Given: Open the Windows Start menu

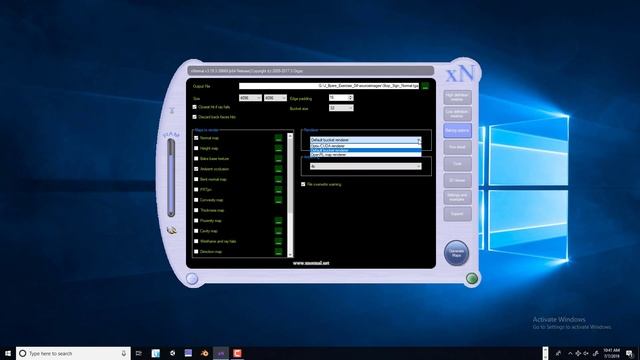Looking at the screenshot, I should (8, 353).
